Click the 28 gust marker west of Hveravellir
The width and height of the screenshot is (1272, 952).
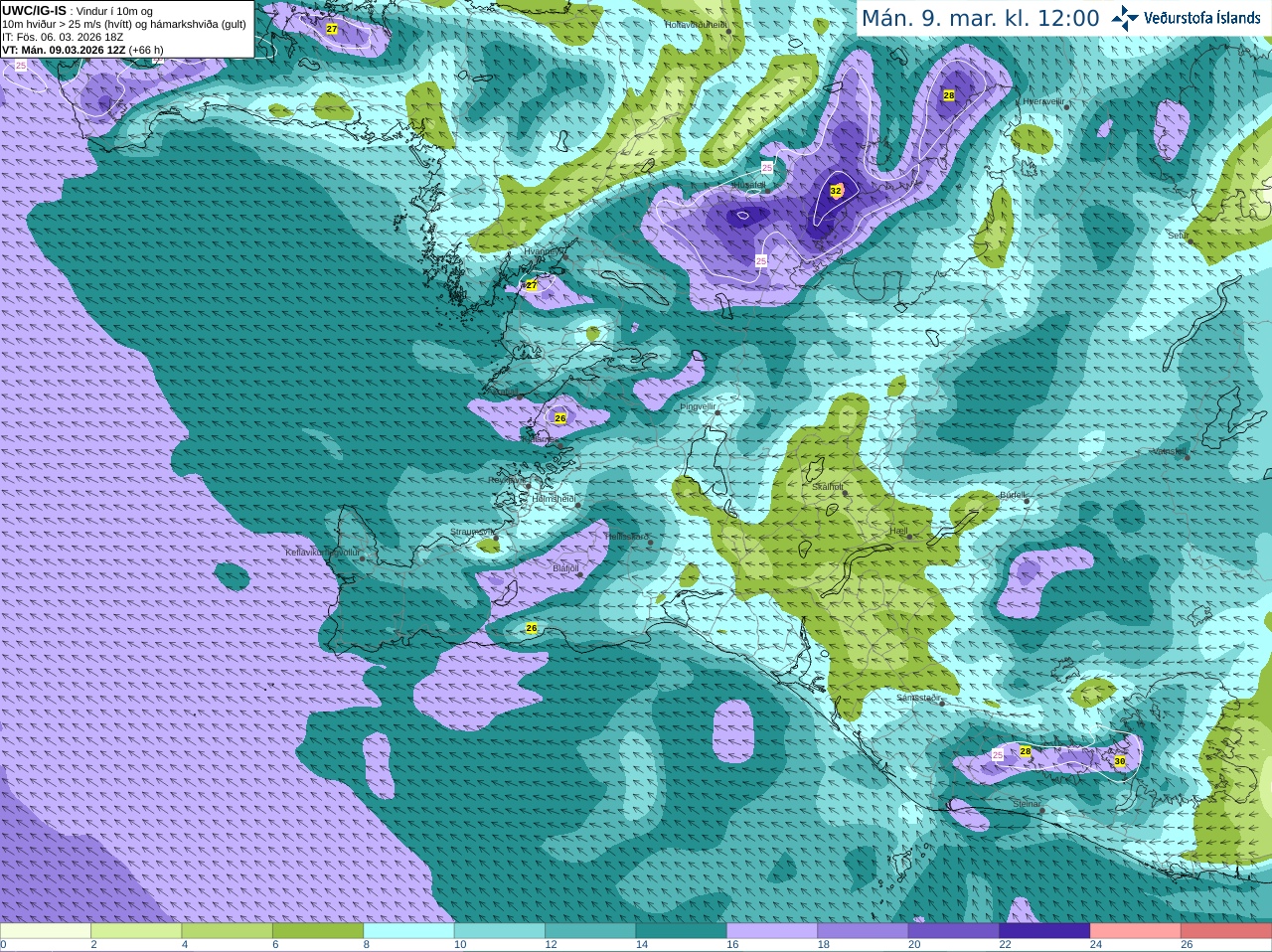click(949, 95)
